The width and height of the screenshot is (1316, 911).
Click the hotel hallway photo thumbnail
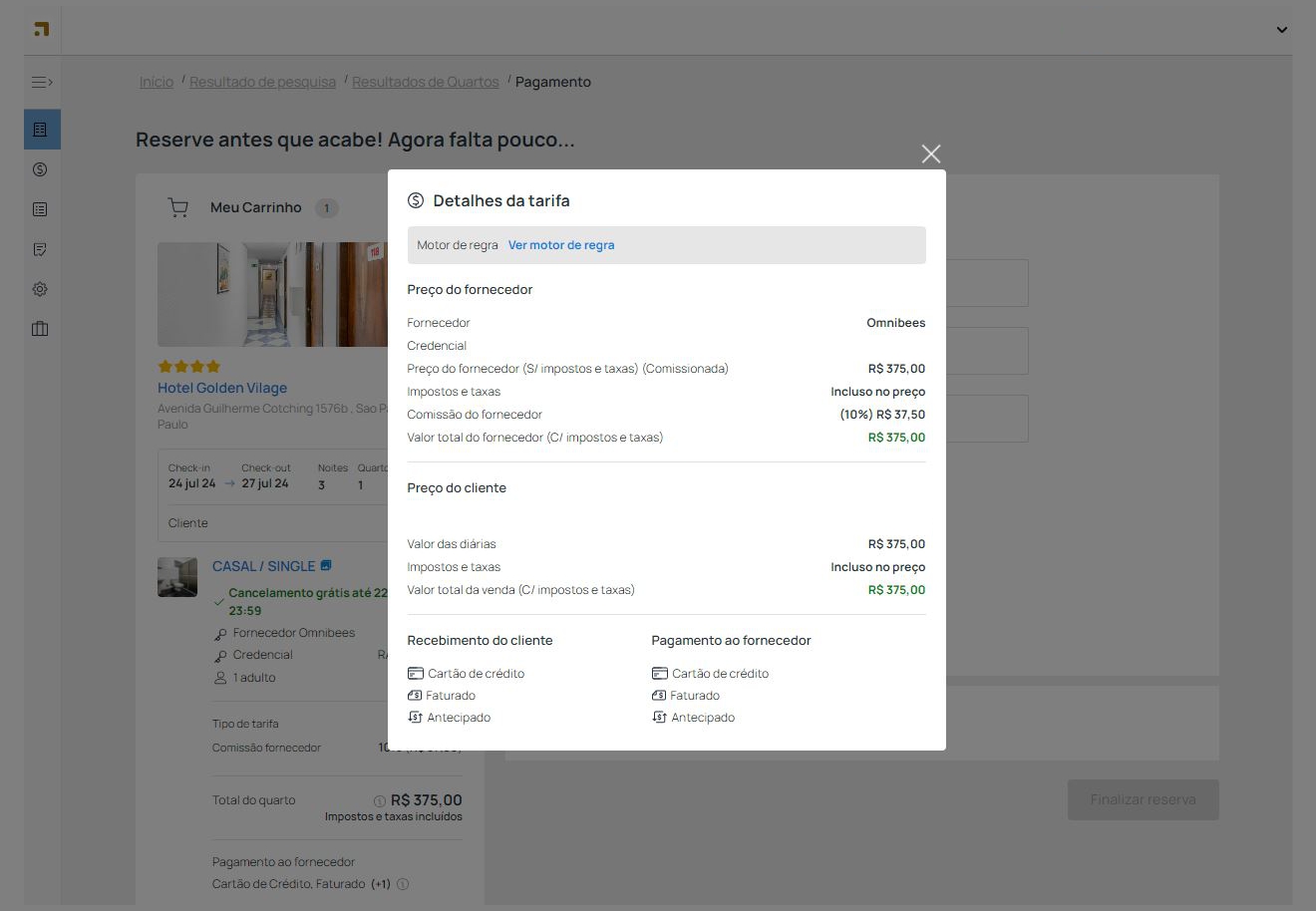click(272, 294)
